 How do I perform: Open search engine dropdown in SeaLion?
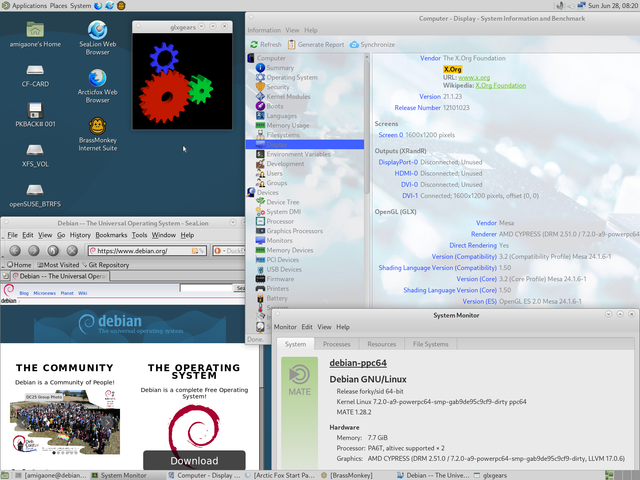point(218,251)
